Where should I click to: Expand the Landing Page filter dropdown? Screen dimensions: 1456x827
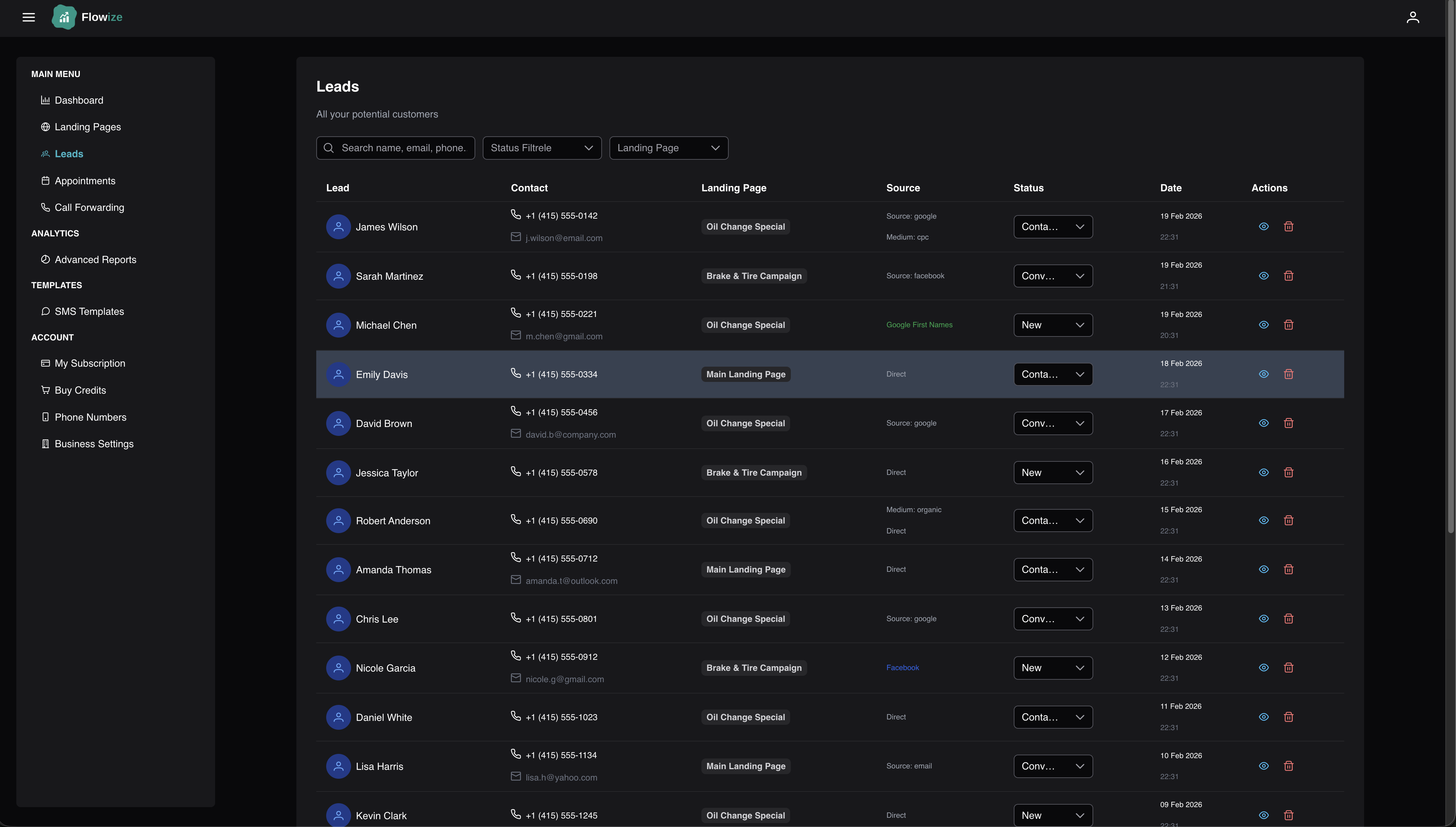pos(668,148)
